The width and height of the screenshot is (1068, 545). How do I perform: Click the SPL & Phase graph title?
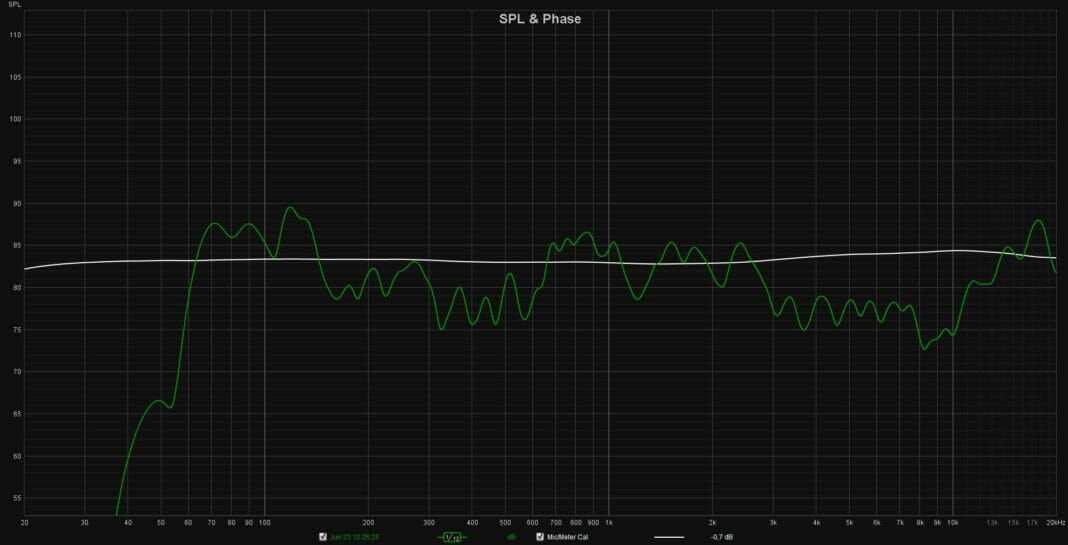coord(540,19)
